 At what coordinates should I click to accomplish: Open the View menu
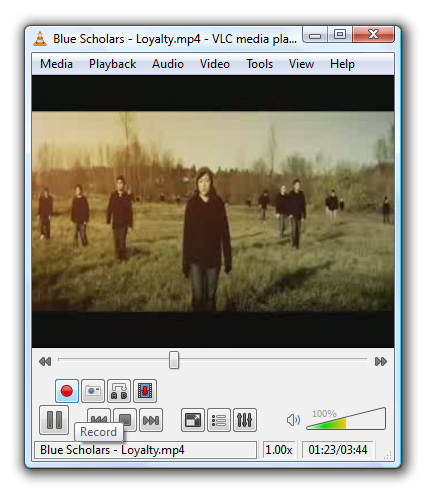click(301, 64)
